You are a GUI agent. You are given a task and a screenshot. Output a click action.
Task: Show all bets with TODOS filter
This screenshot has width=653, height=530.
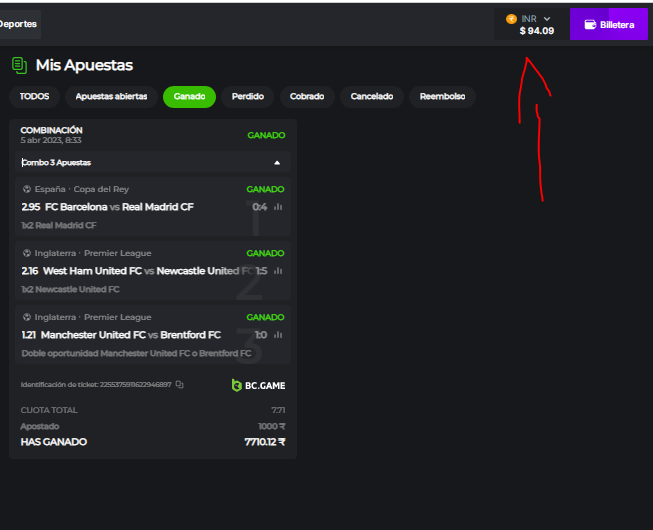click(x=34, y=97)
